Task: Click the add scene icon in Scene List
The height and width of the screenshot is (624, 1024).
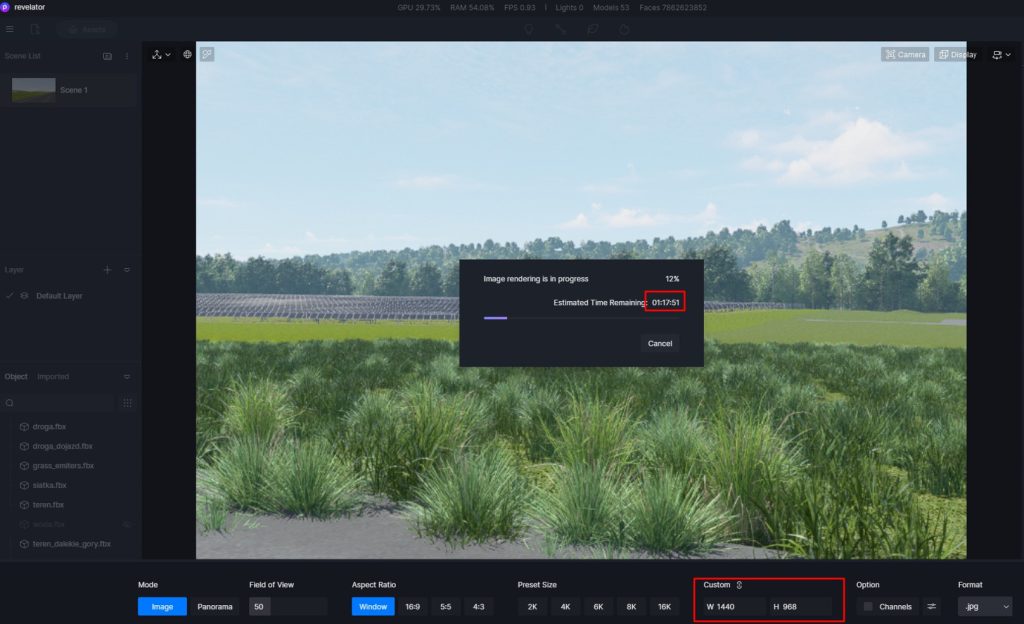Action: click(x=108, y=56)
